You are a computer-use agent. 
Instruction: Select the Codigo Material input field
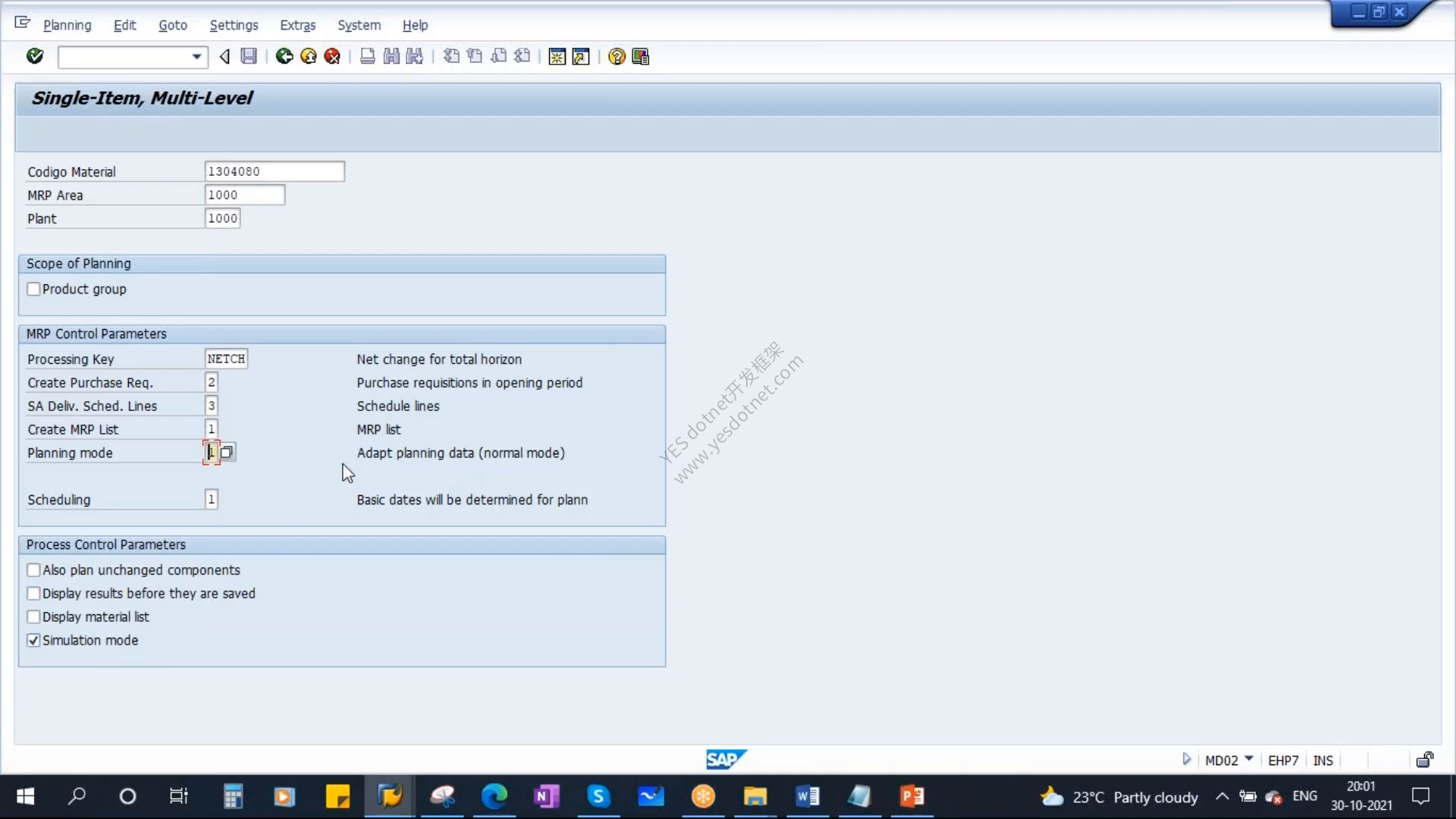275,171
